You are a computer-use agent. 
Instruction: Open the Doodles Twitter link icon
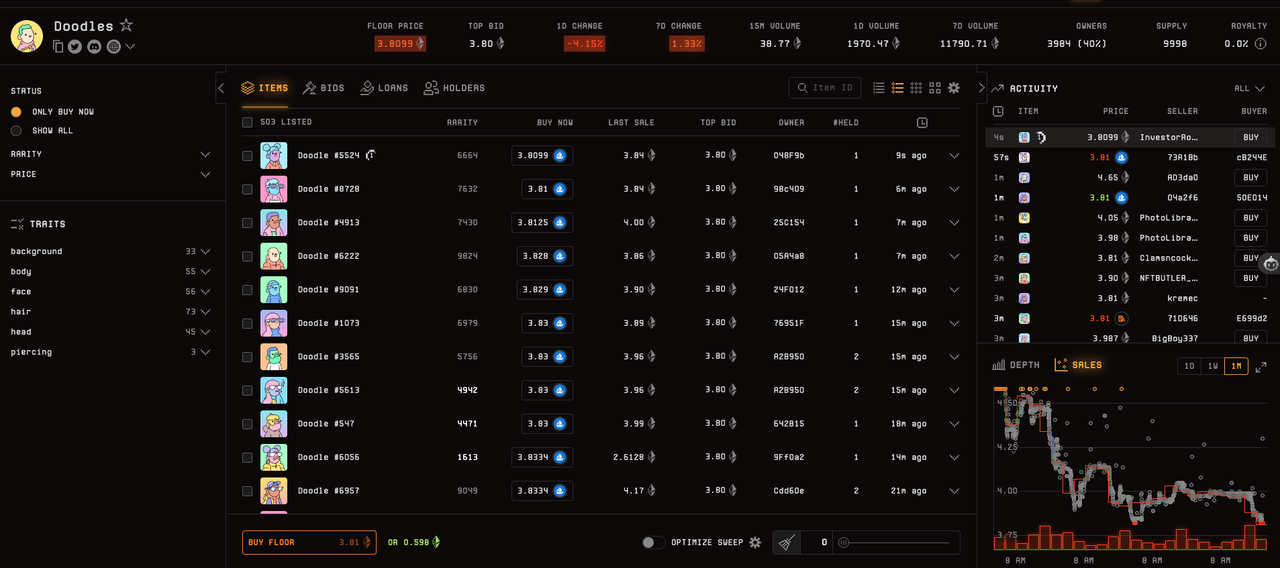click(x=75, y=46)
